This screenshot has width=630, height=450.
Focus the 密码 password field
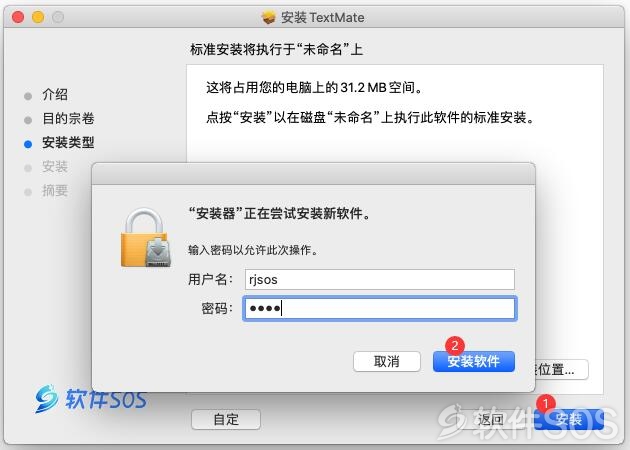(380, 309)
